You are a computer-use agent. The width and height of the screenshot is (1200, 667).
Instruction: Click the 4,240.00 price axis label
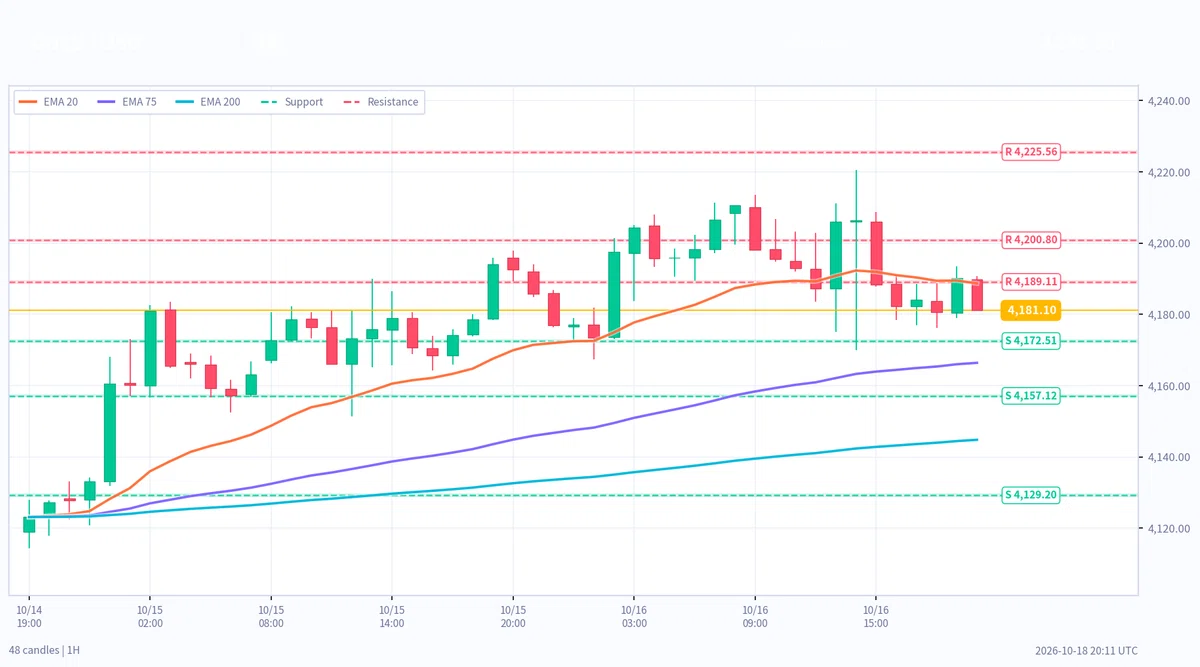[x=1168, y=101]
